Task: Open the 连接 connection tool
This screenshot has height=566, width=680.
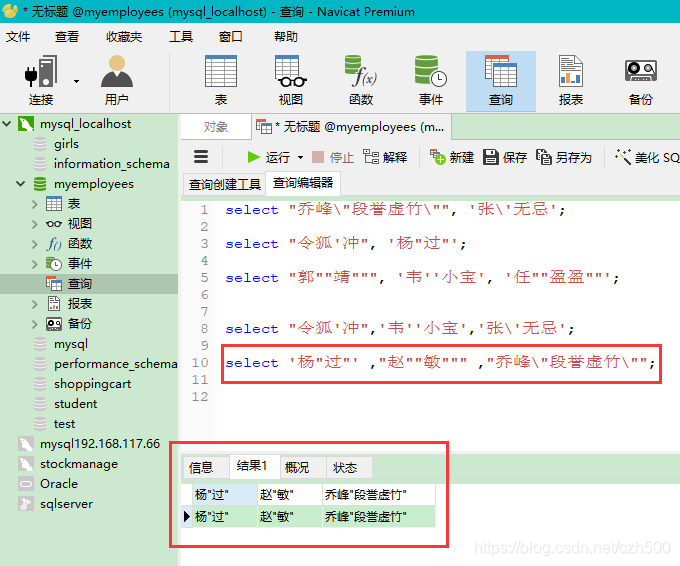Action: [41, 81]
